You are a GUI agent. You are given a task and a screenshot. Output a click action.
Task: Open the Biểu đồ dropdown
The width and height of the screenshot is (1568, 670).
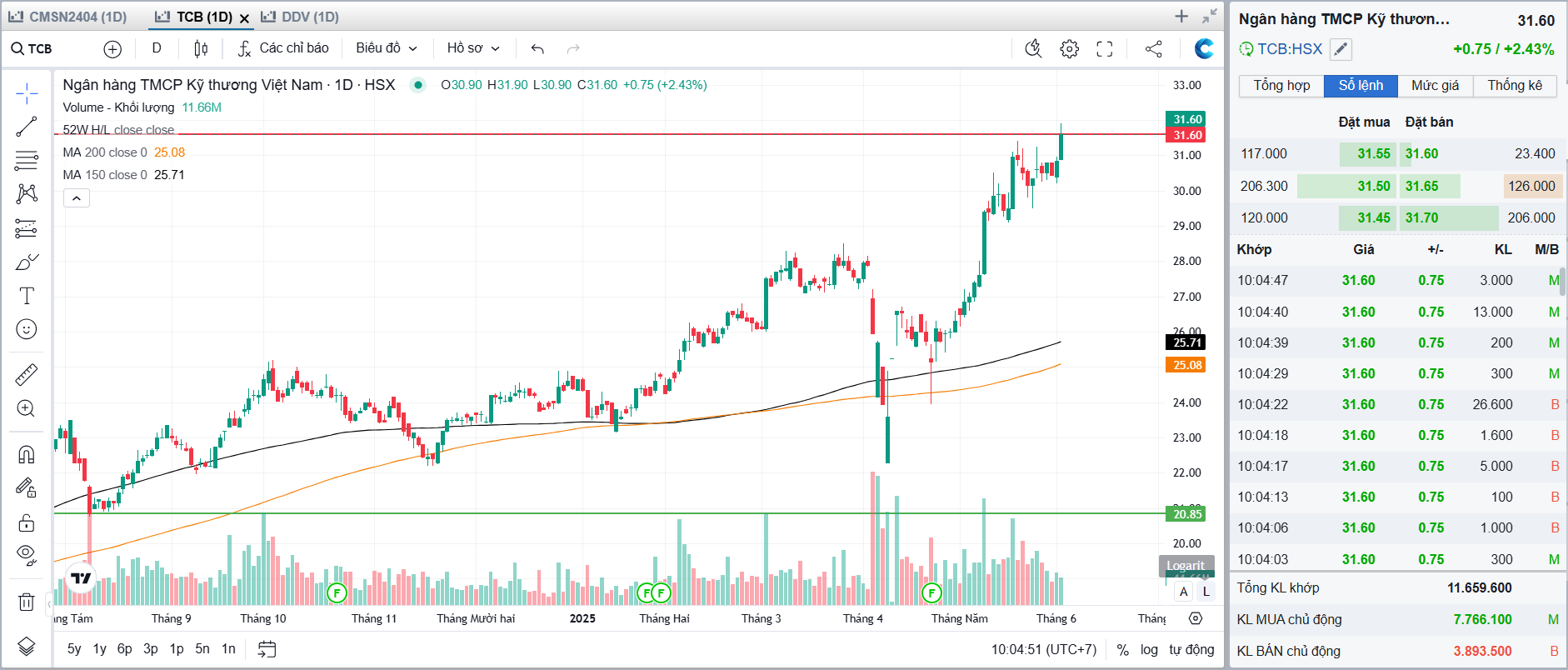[x=386, y=48]
